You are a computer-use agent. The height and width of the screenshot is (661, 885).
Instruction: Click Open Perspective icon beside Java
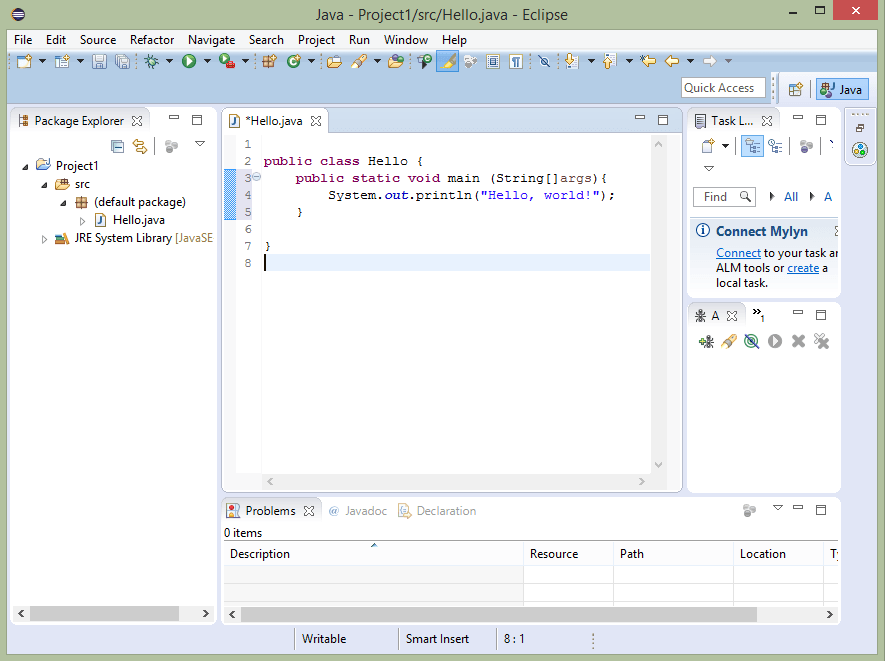[x=796, y=89]
